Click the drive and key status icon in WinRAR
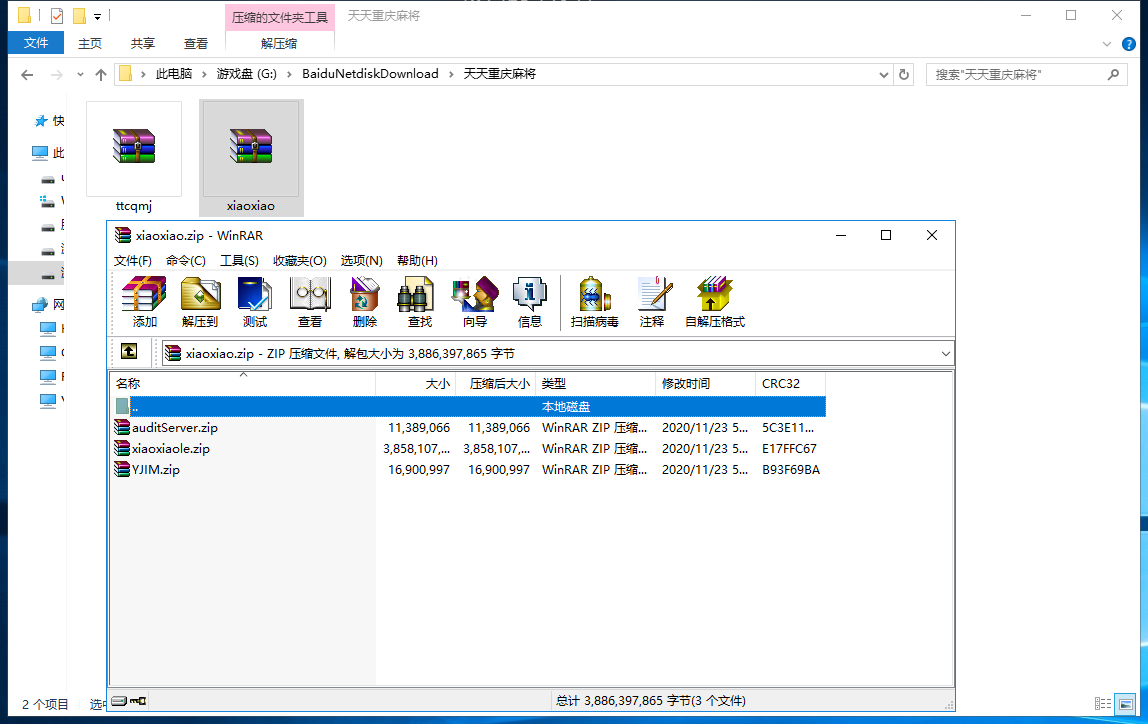This screenshot has height=724, width=1148. pos(129,701)
